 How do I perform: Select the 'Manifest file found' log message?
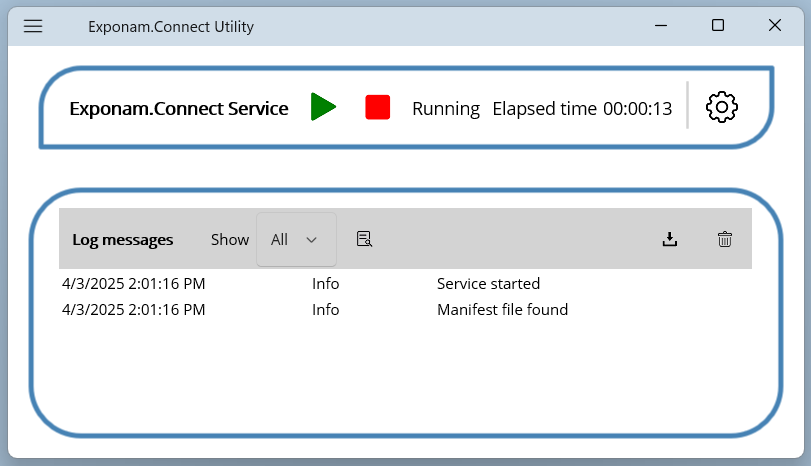(x=502, y=309)
